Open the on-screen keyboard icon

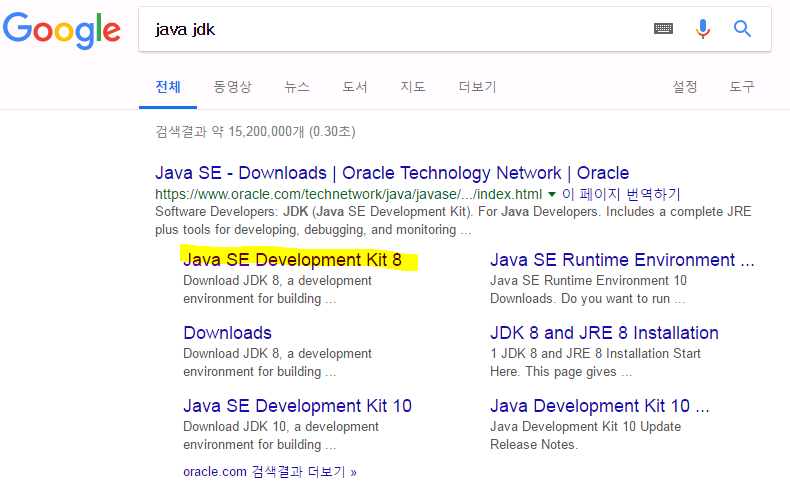663,29
